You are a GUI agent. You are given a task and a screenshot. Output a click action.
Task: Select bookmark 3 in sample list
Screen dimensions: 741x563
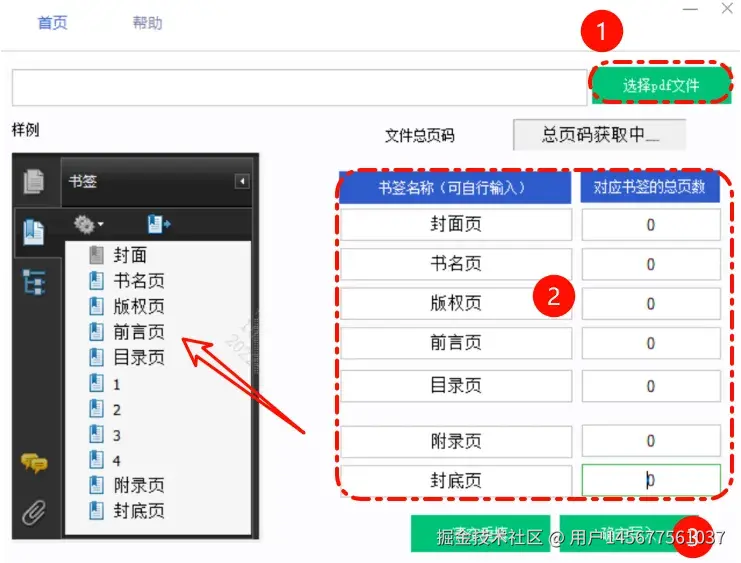pos(105,435)
